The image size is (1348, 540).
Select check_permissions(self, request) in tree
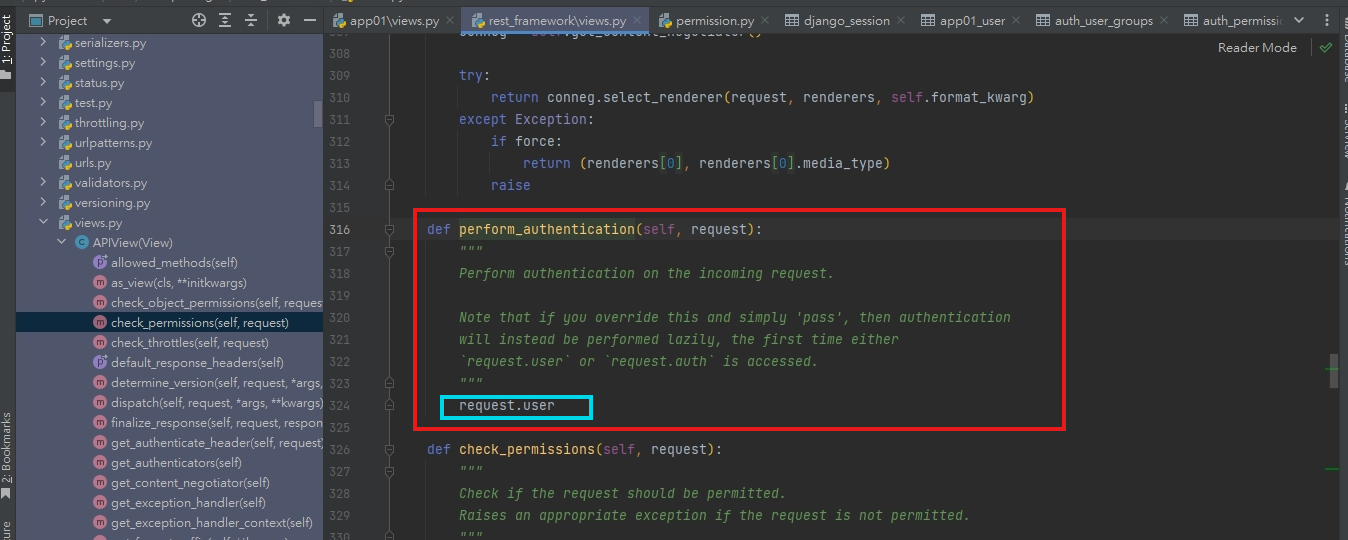click(x=191, y=323)
